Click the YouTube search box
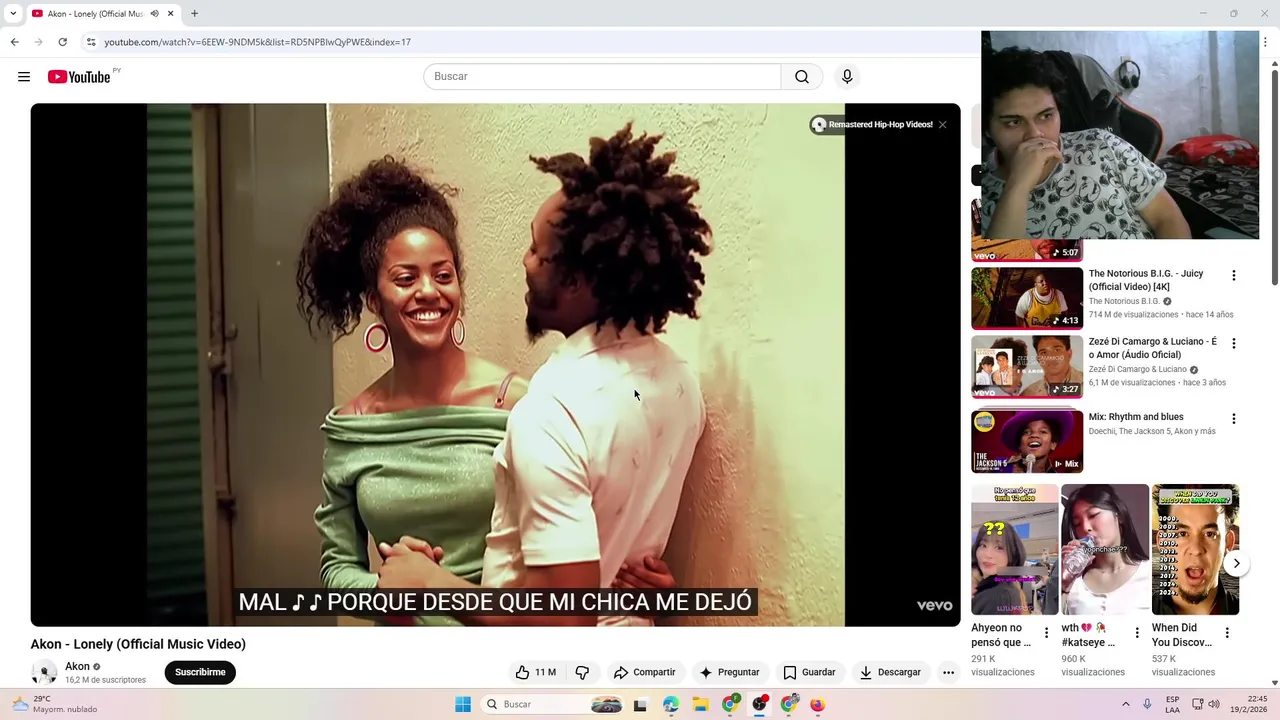The height and width of the screenshot is (720, 1280). coord(602,77)
